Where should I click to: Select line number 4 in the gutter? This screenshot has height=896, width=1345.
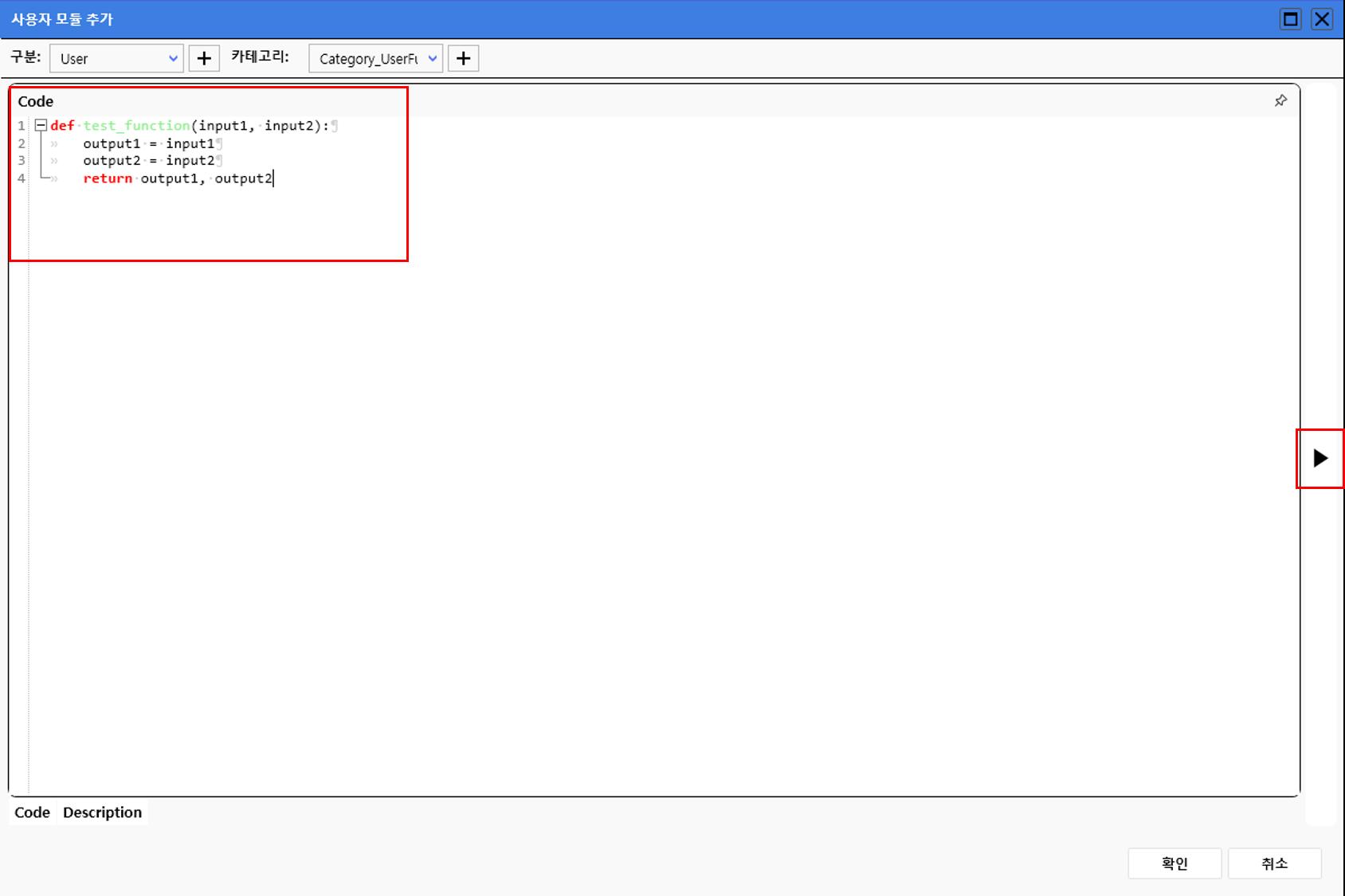[x=22, y=178]
